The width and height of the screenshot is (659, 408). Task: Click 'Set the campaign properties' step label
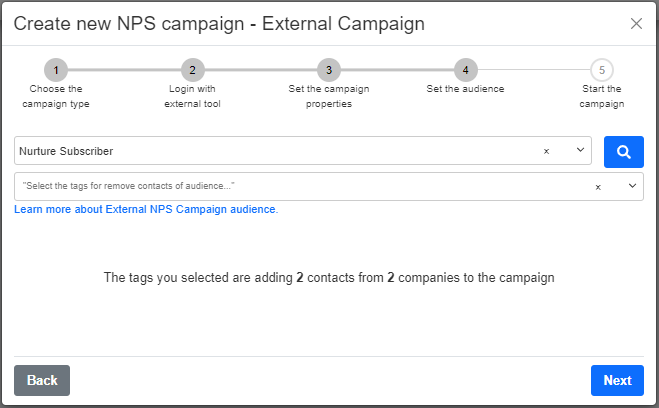[329, 96]
